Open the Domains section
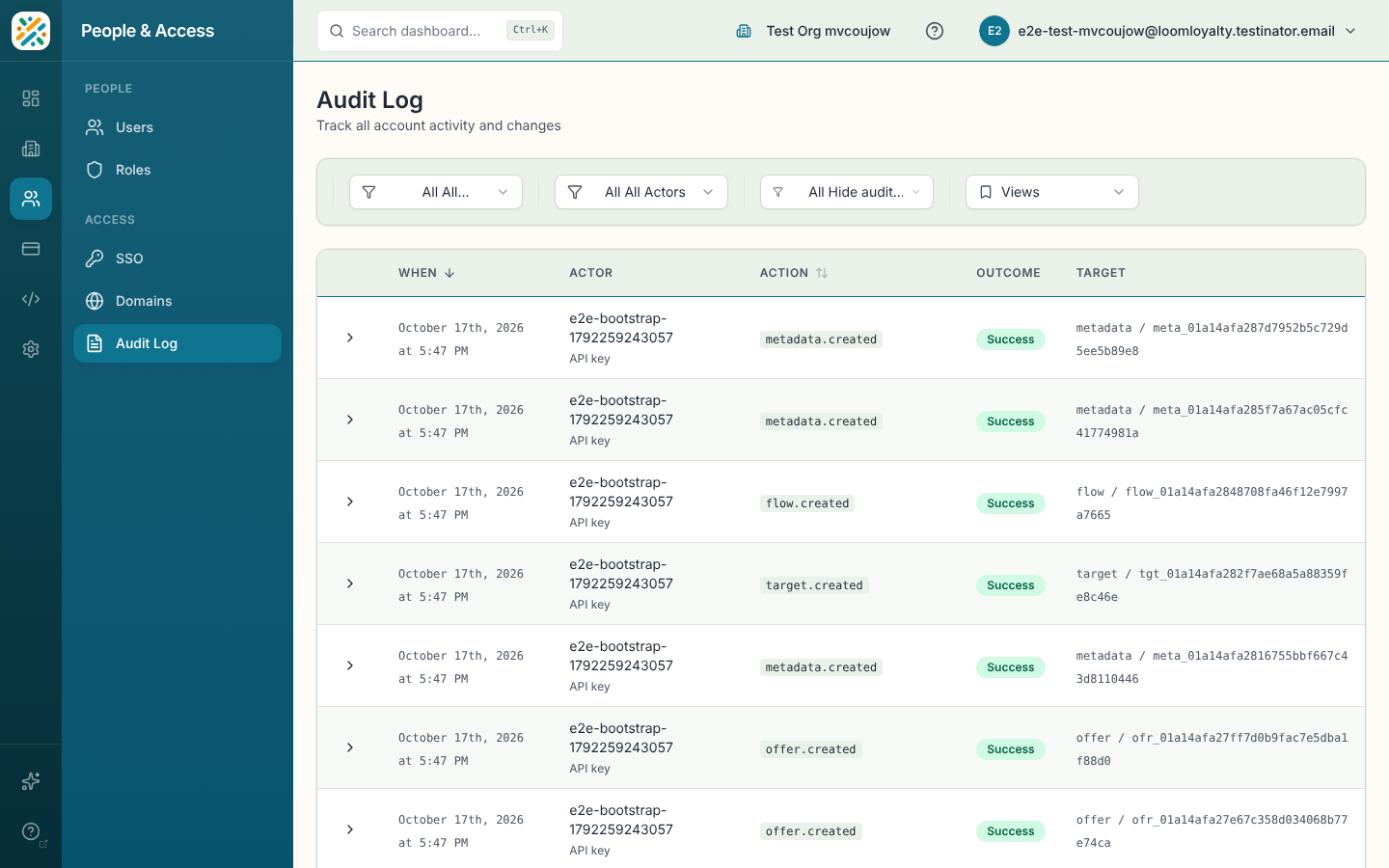 tap(177, 301)
